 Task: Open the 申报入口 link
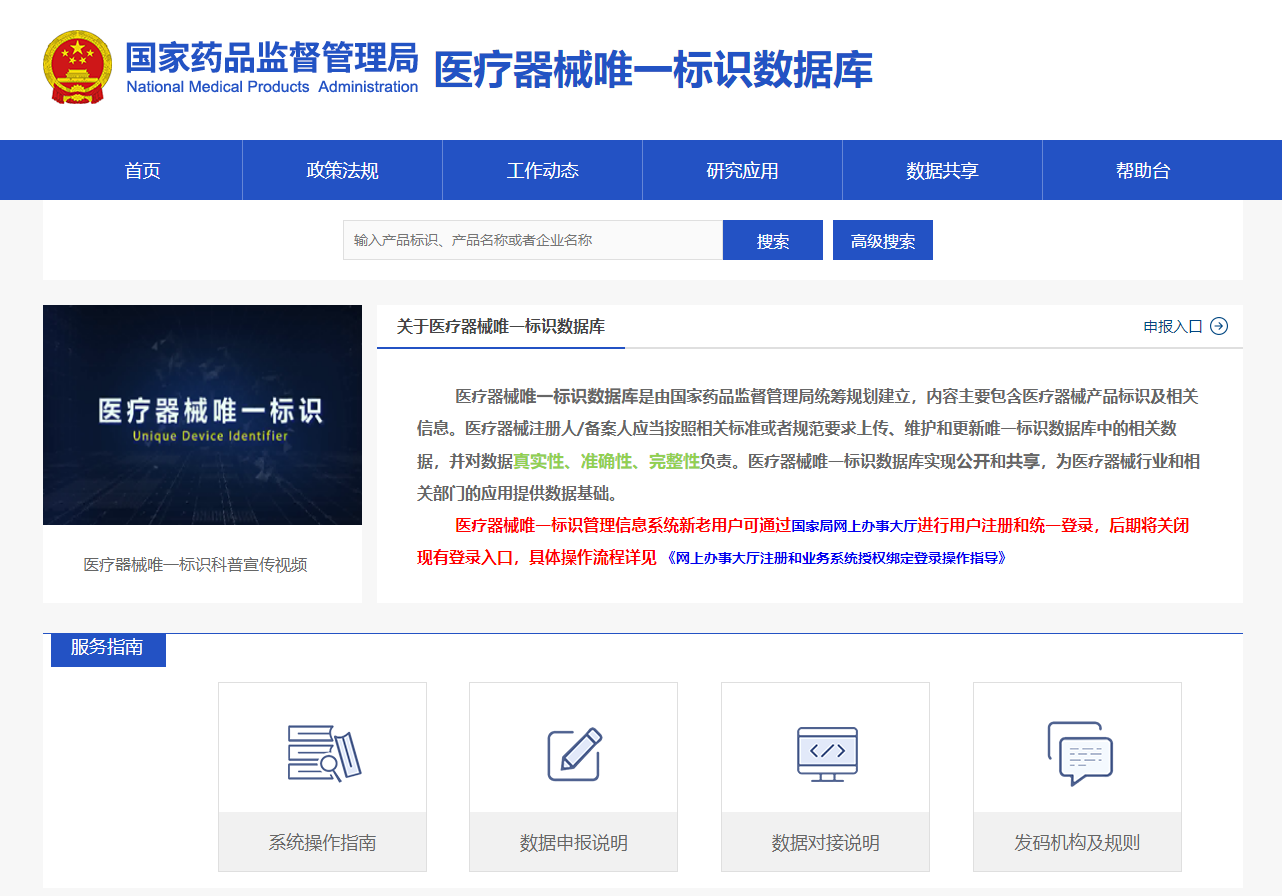pyautogui.click(x=1173, y=326)
